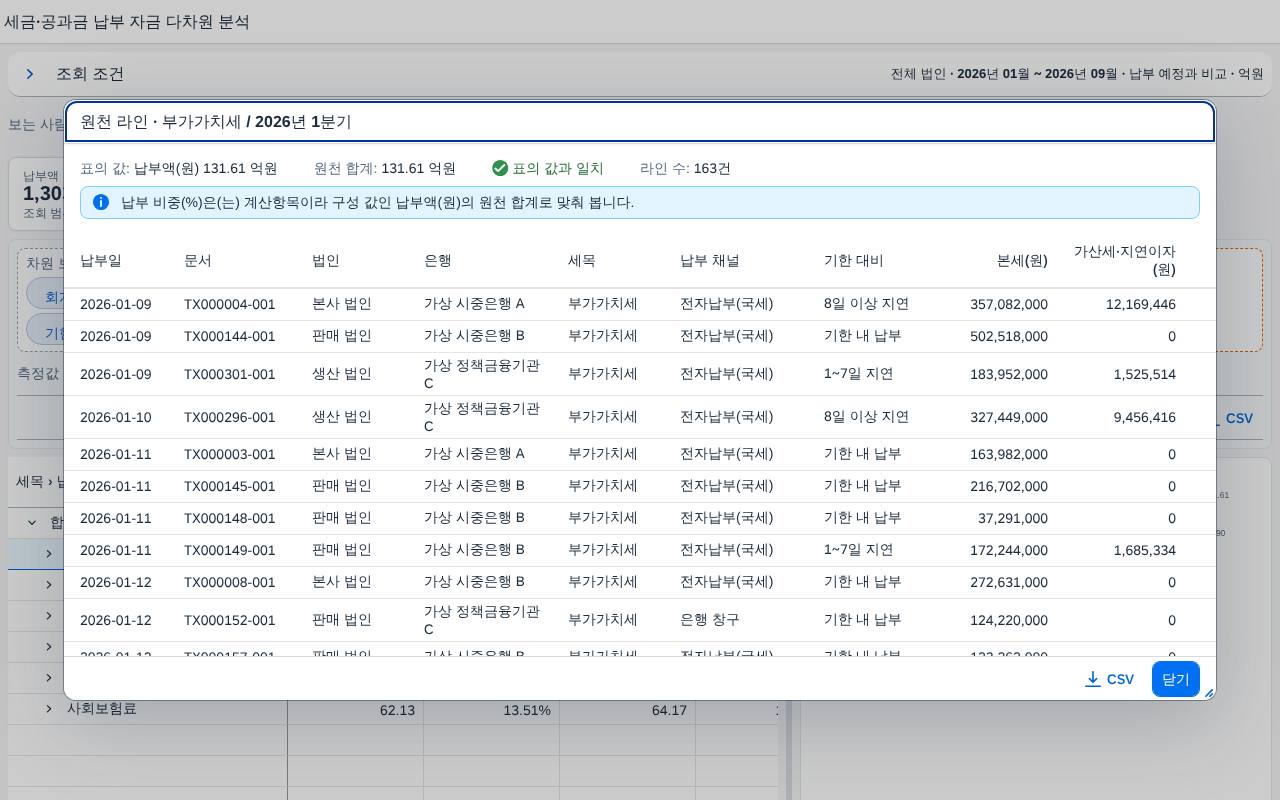Viewport: 1280px width, 800px height.
Task: Click the surcharge value 12,169,446
Action: pyautogui.click(x=1141, y=304)
